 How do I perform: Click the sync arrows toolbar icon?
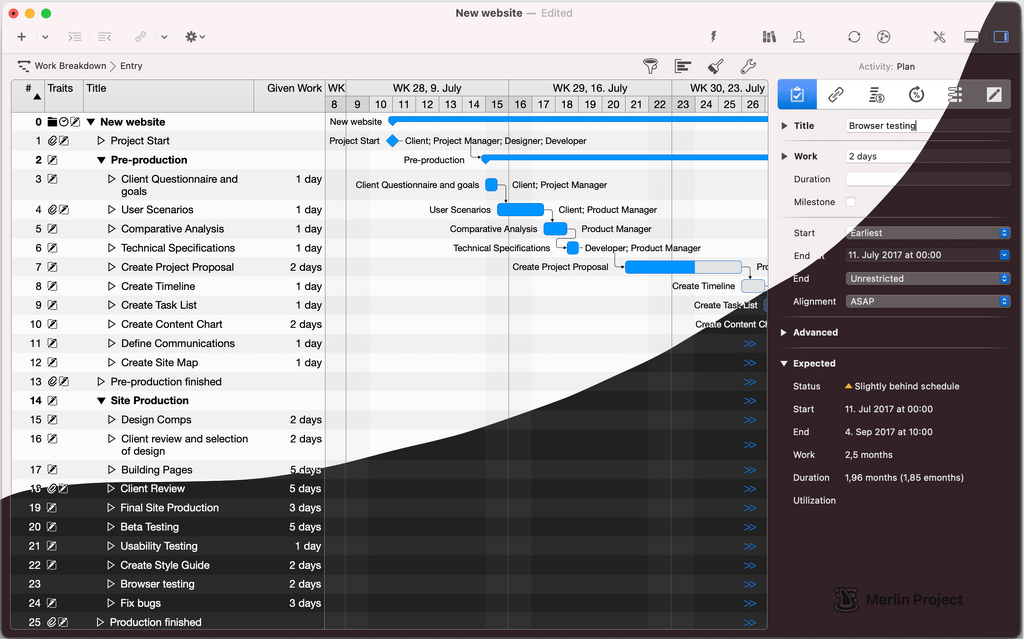coord(853,37)
